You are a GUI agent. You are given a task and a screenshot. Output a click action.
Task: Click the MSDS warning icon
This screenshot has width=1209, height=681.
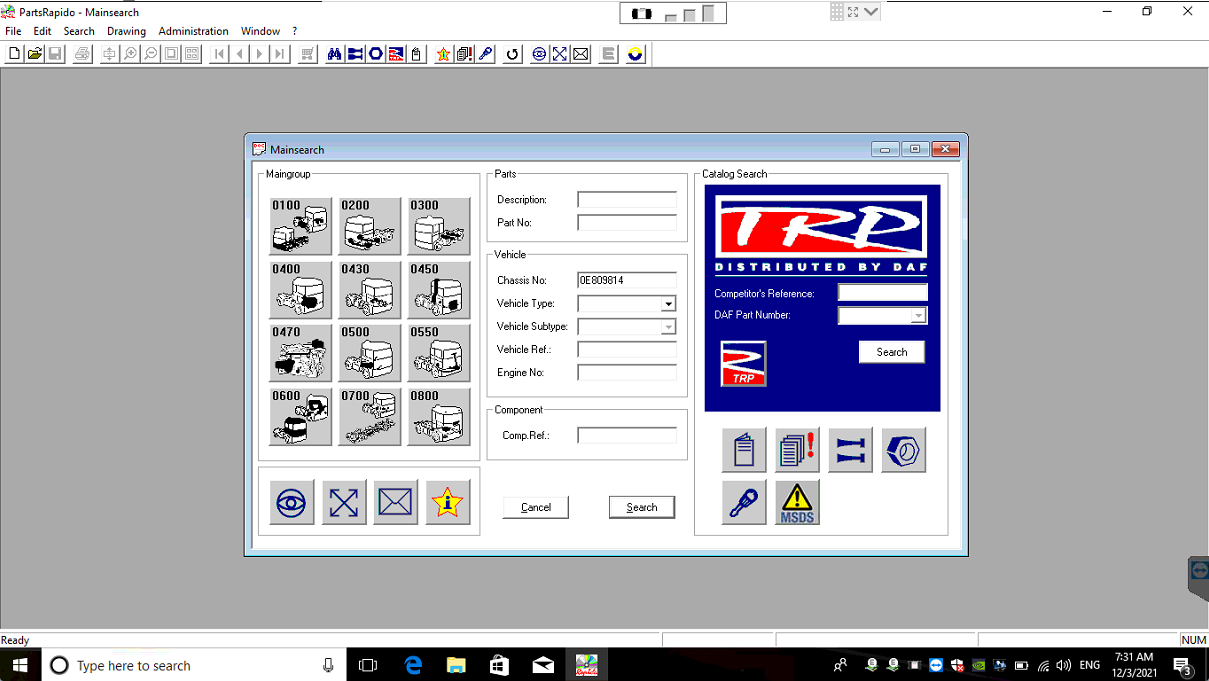(797, 503)
